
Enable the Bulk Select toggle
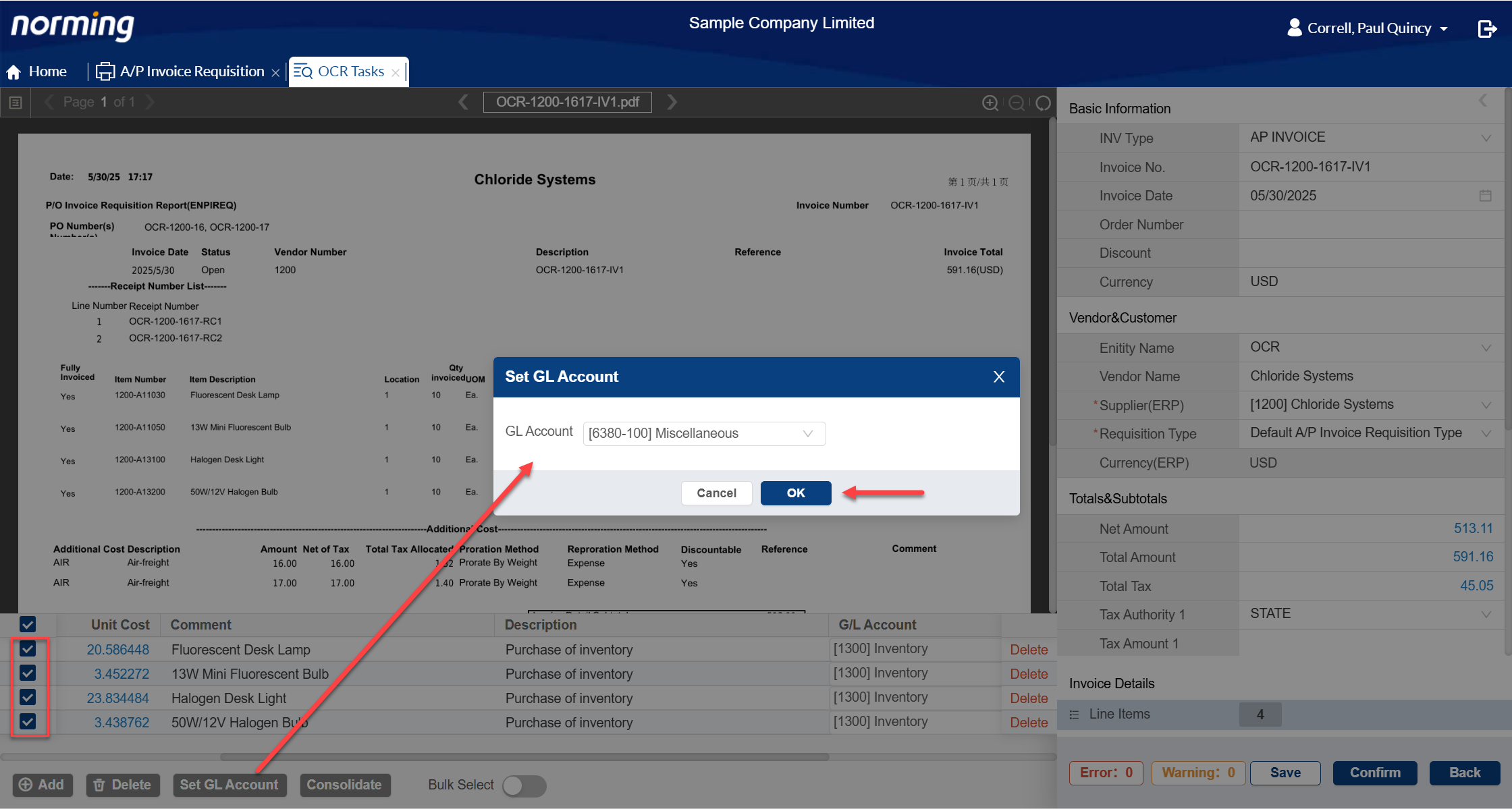524,785
